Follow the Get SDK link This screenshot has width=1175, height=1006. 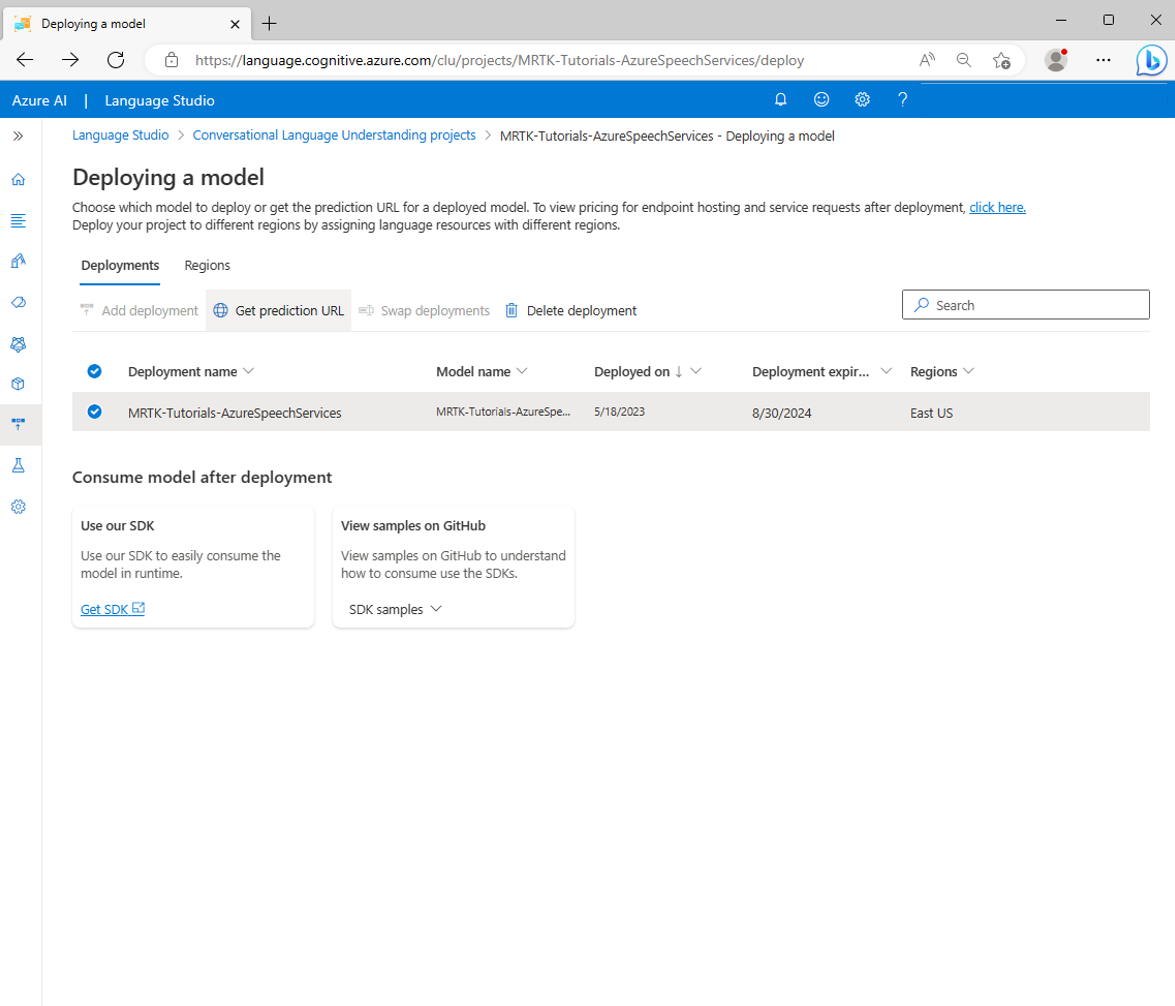pos(112,609)
